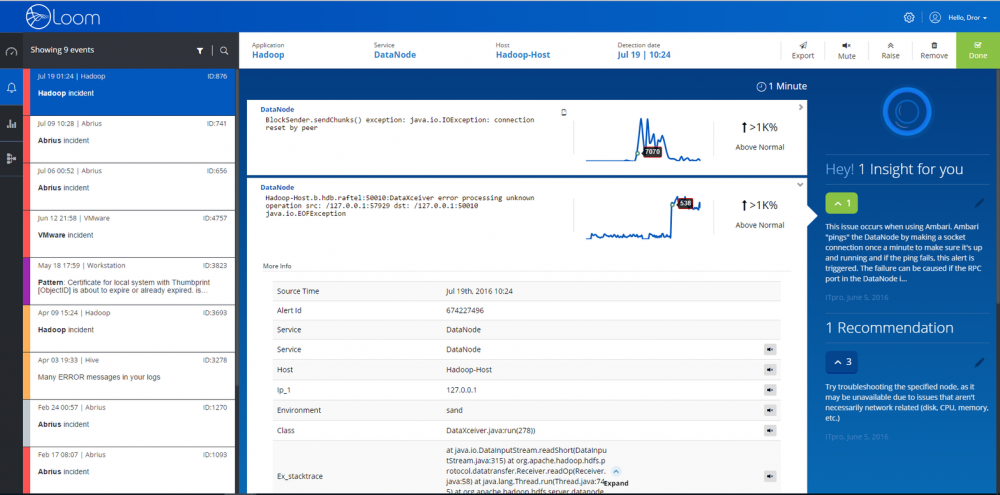This screenshot has width=1000, height=495.
Task: Remove the incident via Remove button
Action: coord(934,50)
